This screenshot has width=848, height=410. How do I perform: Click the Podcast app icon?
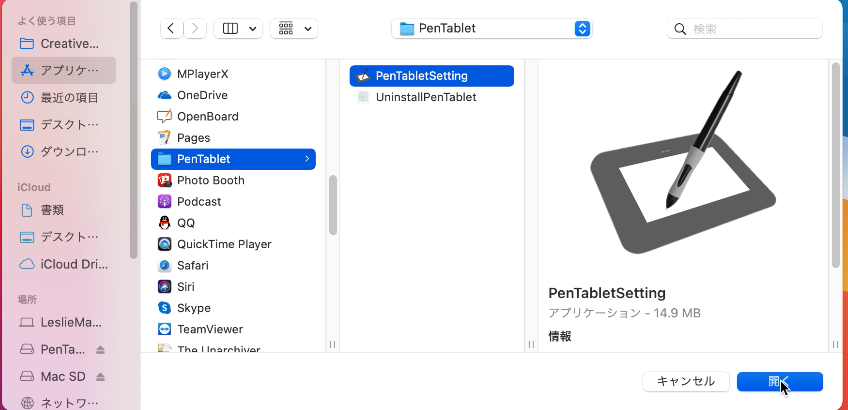pyautogui.click(x=164, y=202)
